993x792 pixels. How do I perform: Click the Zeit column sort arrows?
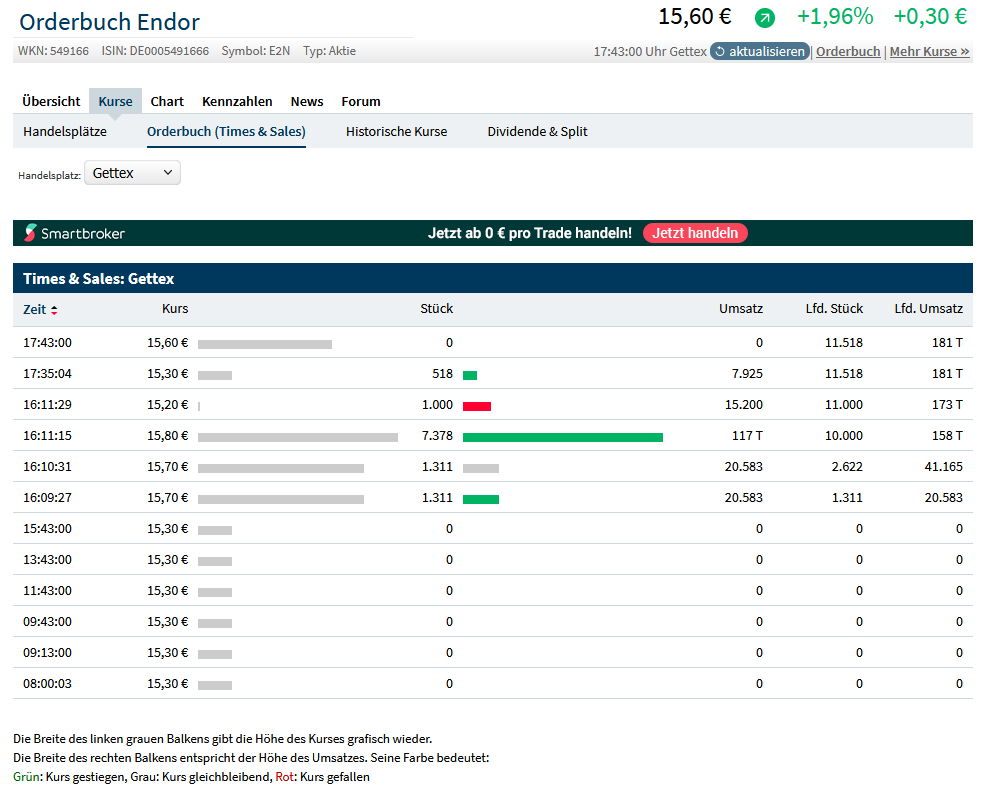(54, 310)
